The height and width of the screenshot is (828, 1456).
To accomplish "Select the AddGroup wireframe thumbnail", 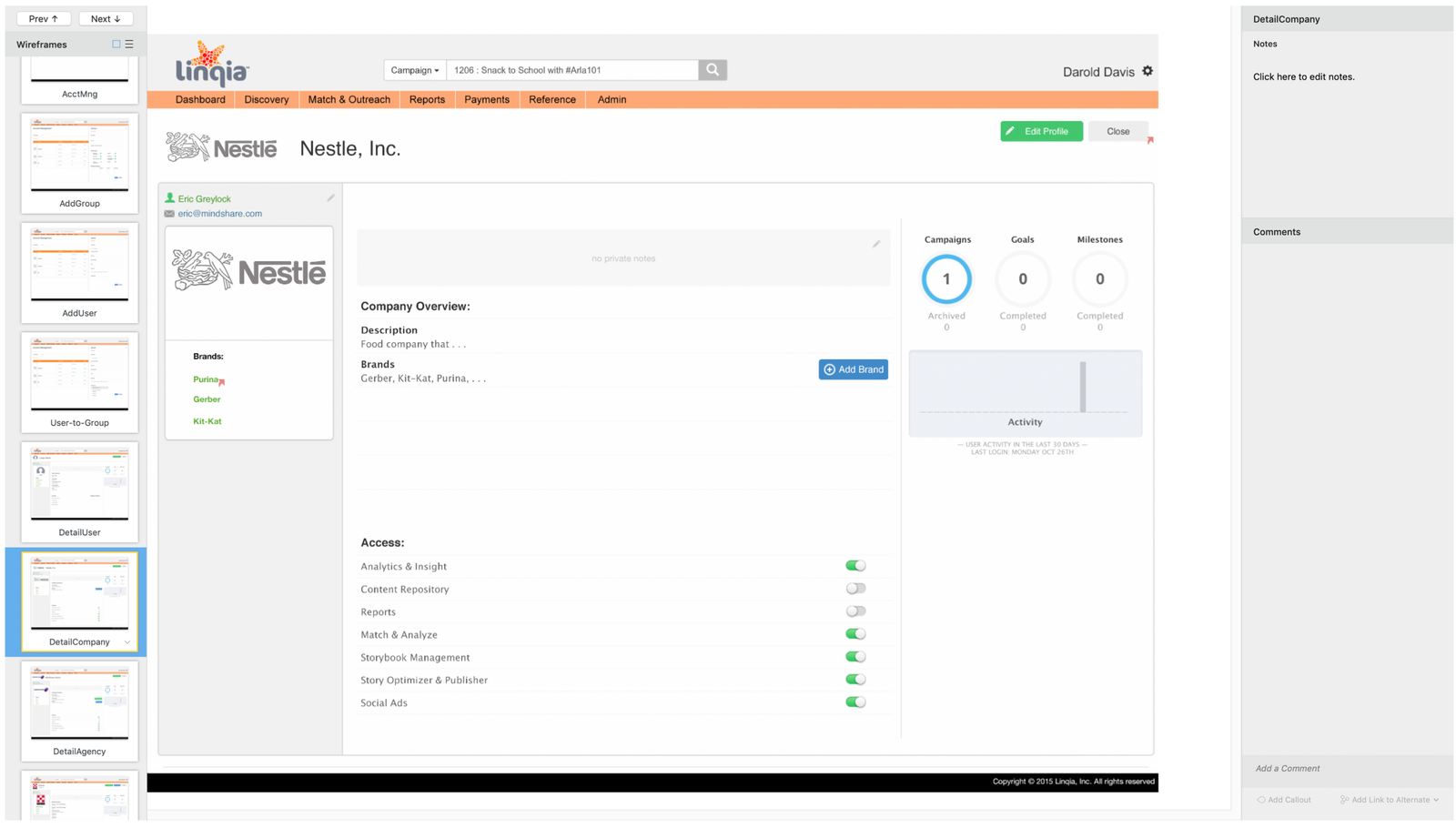I will click(79, 163).
